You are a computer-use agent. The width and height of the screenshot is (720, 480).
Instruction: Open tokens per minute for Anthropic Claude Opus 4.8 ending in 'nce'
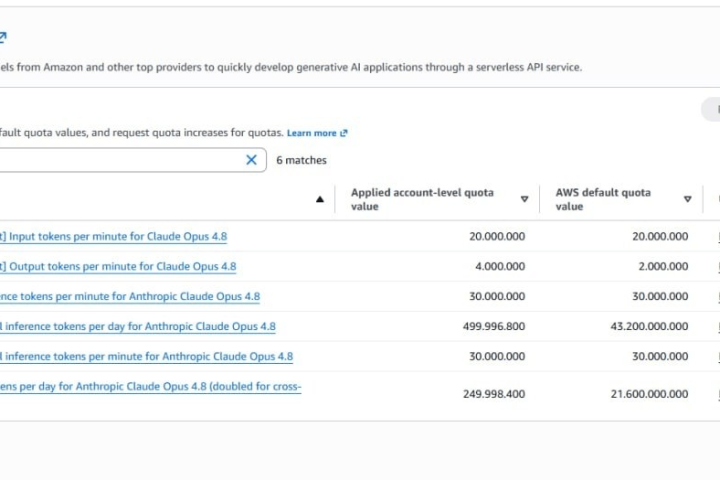130,296
